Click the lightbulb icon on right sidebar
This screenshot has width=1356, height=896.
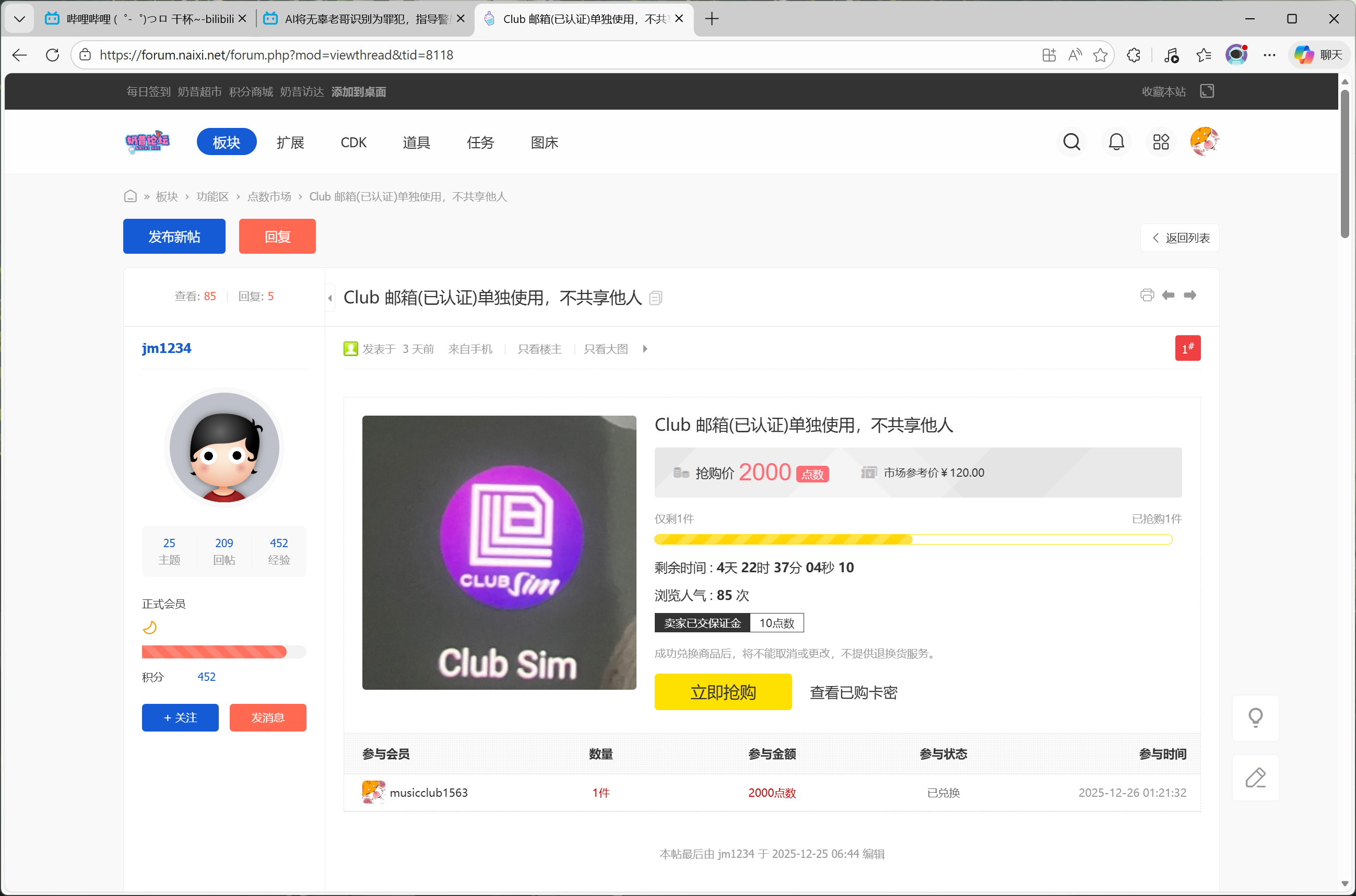point(1255,718)
